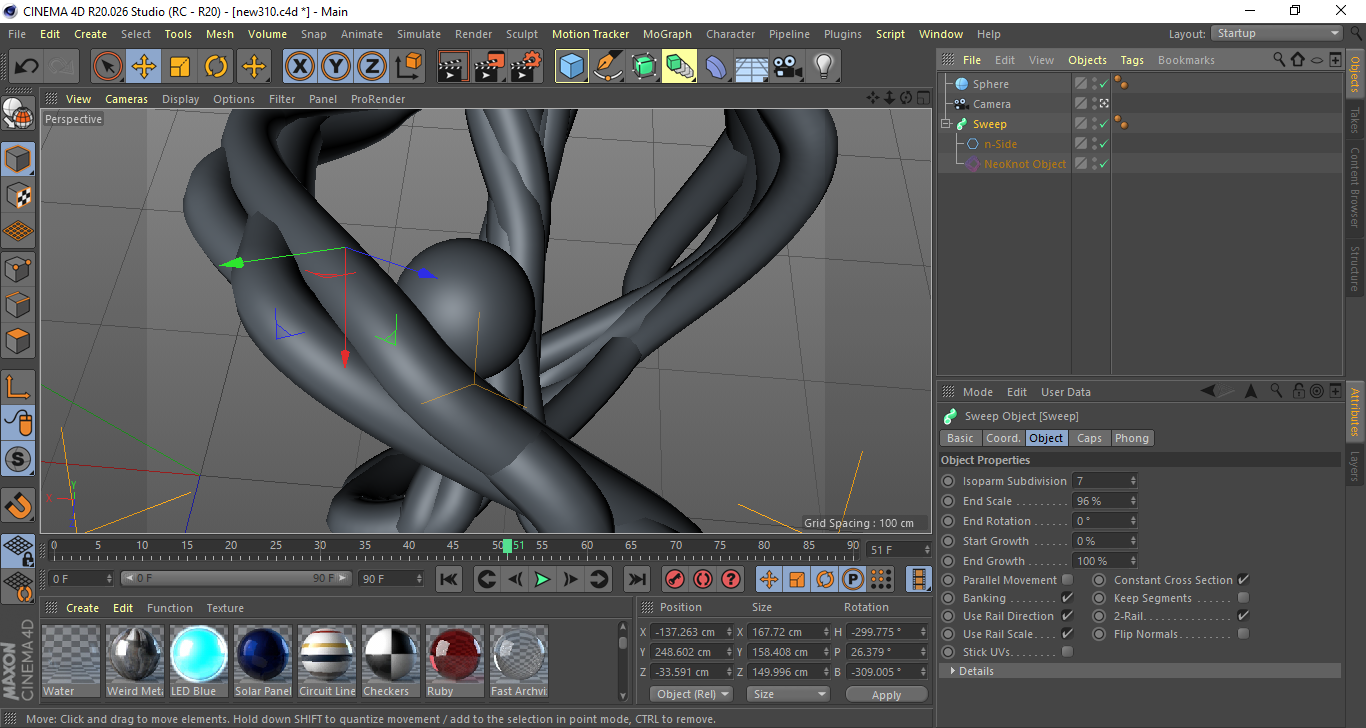Activate the Move tool in top toolbar

pyautogui.click(x=144, y=67)
